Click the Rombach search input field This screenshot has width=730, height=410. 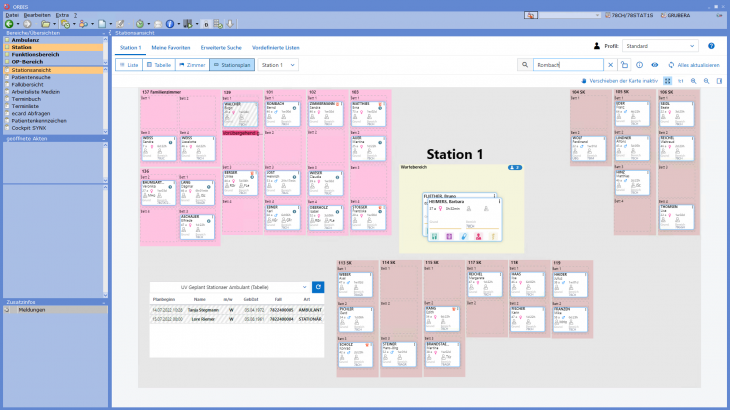[565, 65]
